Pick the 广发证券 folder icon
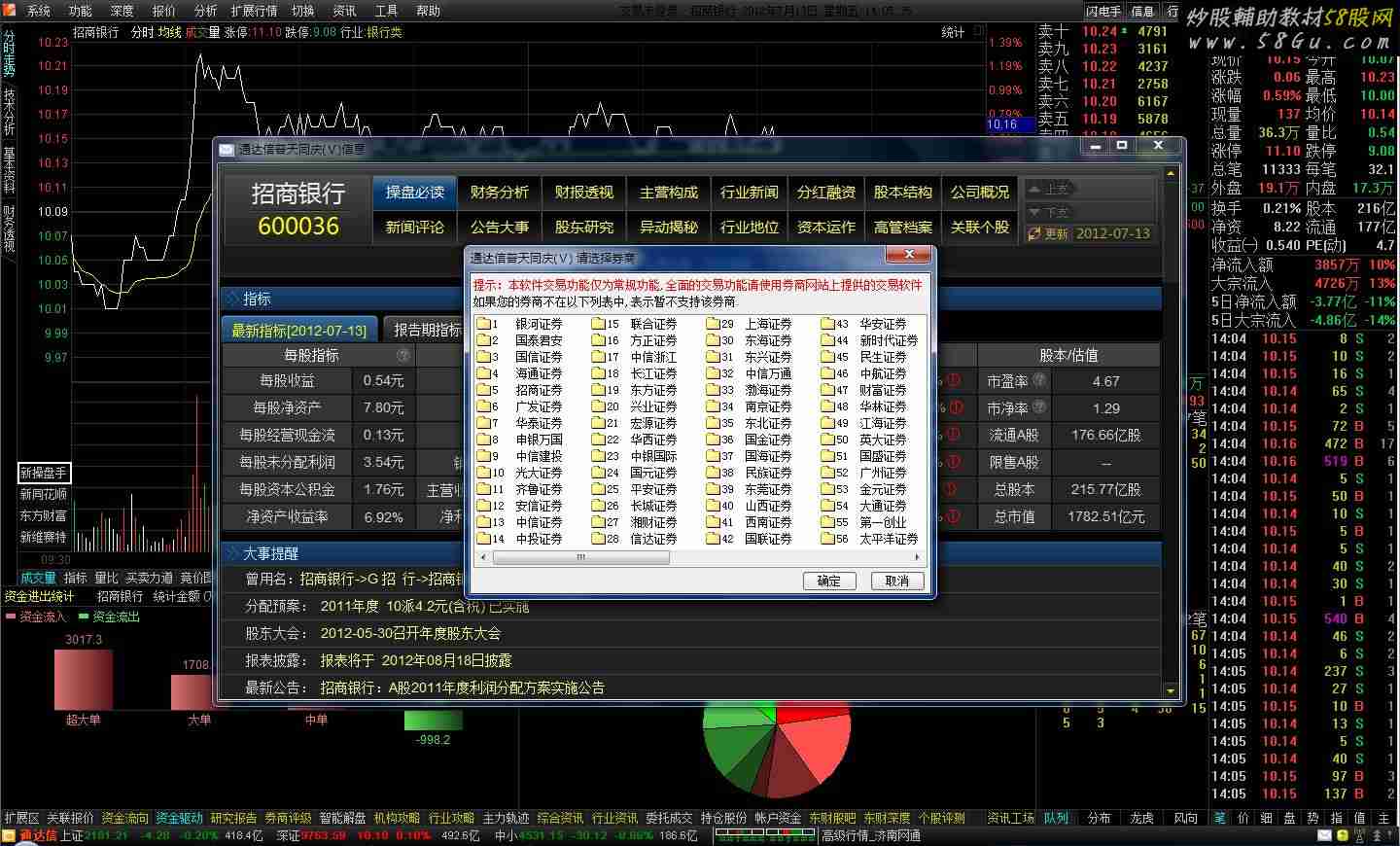1400x846 pixels. pyautogui.click(x=483, y=406)
